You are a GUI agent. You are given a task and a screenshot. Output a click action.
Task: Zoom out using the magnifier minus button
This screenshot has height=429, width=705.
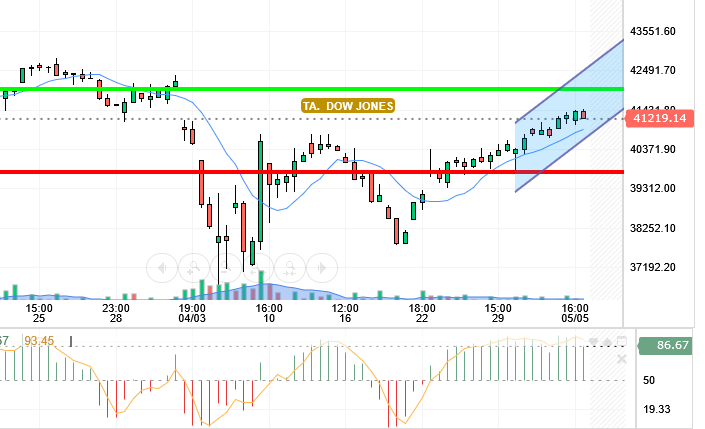pyautogui.click(x=226, y=268)
